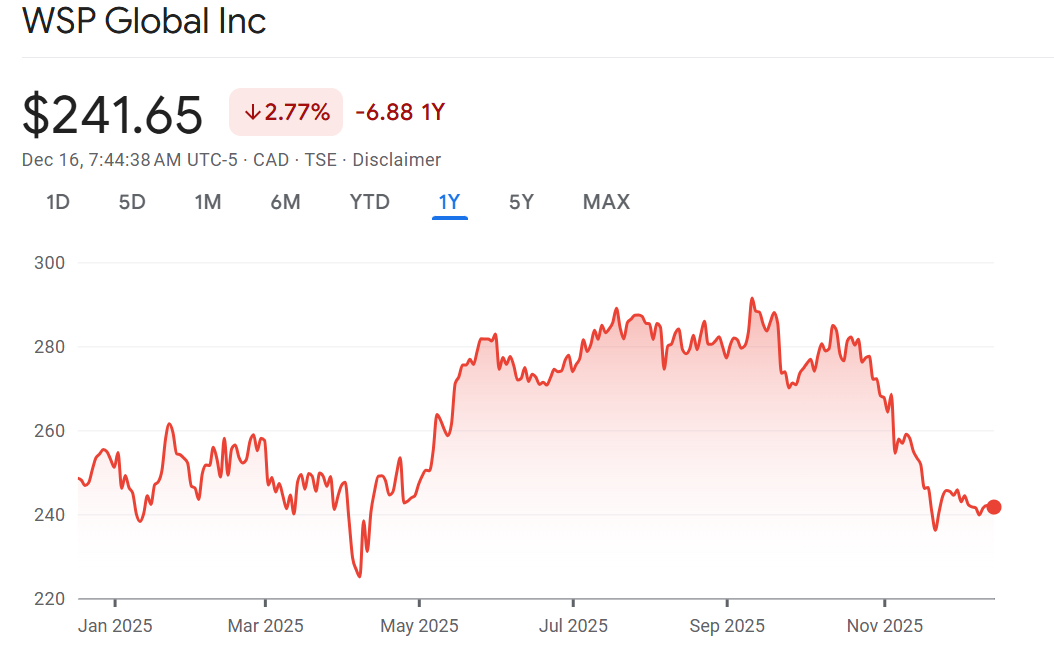Select the YTD range tab
Image resolution: width=1054 pixels, height=655 pixels.
(369, 202)
